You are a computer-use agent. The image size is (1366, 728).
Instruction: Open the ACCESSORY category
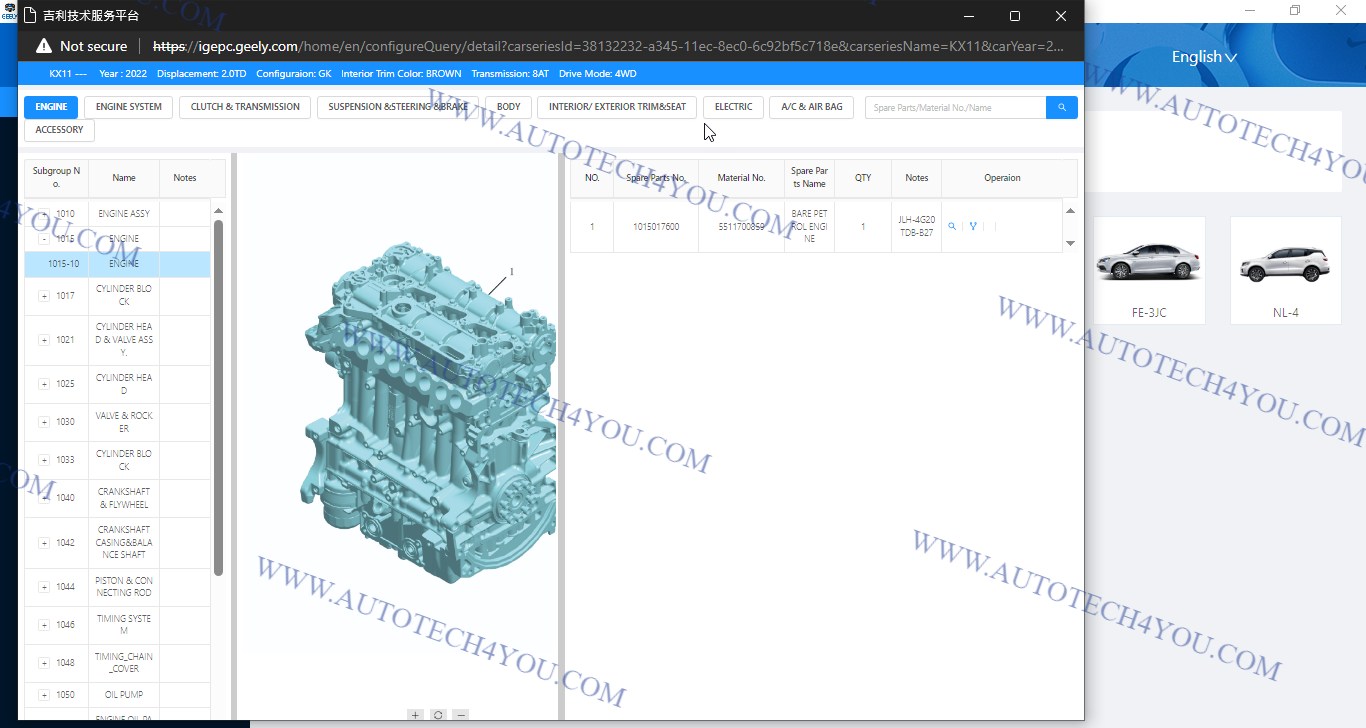point(59,130)
